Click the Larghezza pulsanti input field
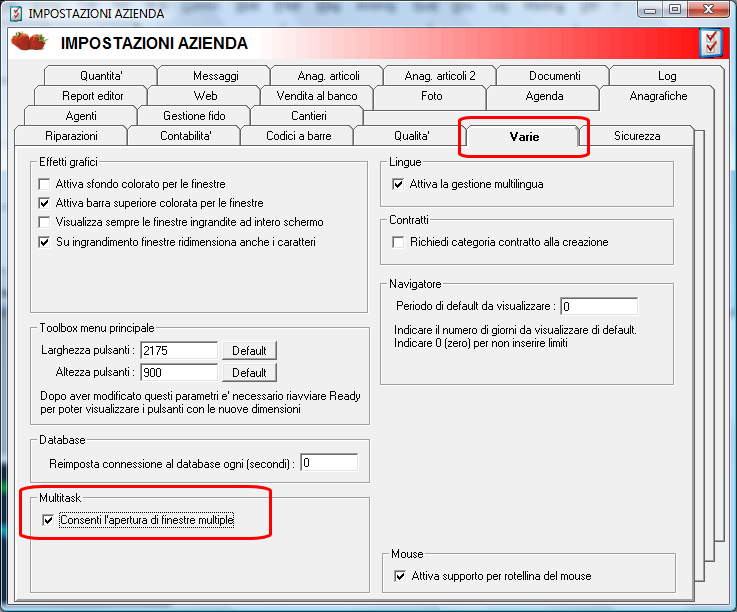 pyautogui.click(x=179, y=351)
